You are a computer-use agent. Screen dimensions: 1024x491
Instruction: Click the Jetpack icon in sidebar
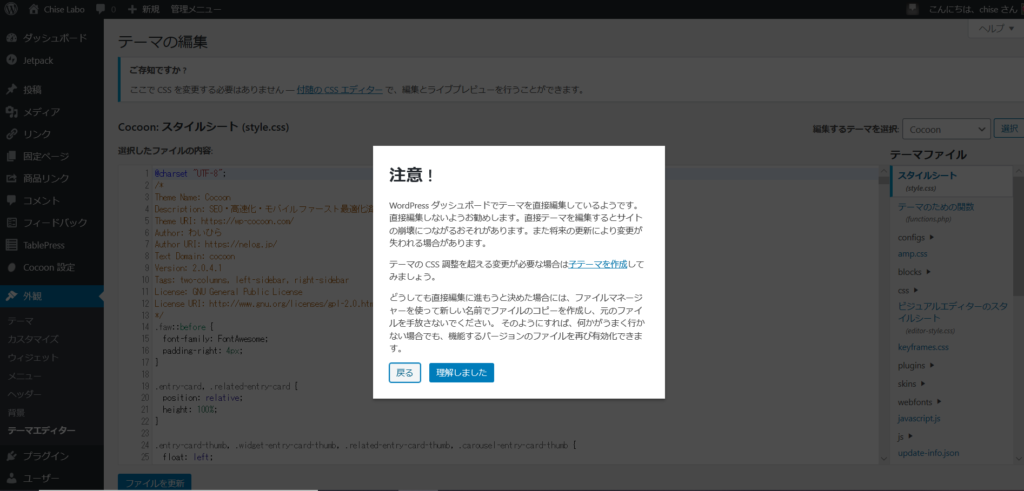coord(11,60)
